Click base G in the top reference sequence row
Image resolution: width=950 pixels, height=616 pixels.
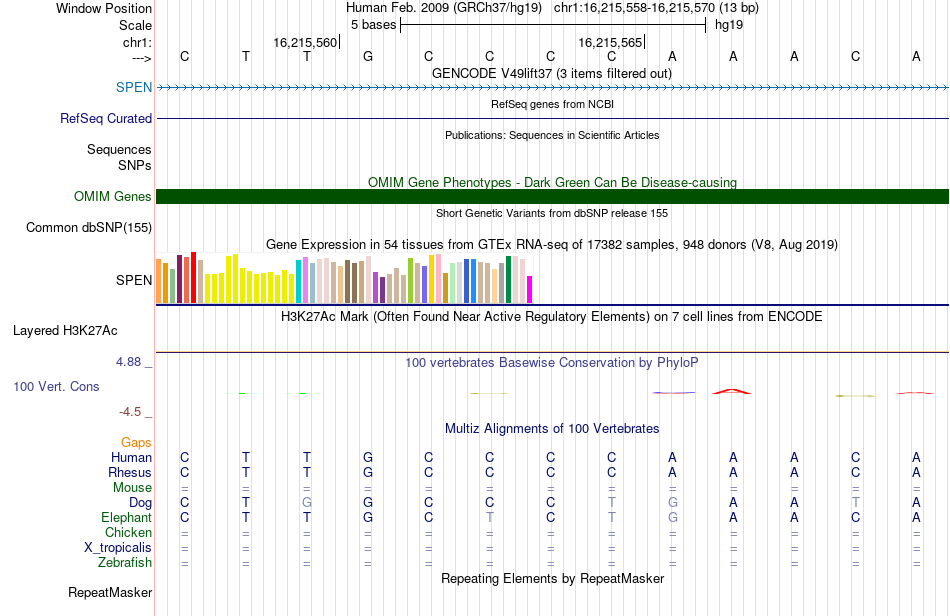(368, 56)
